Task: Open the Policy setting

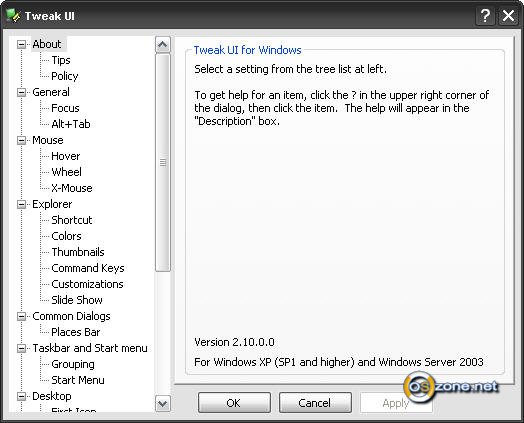Action: 64,76
